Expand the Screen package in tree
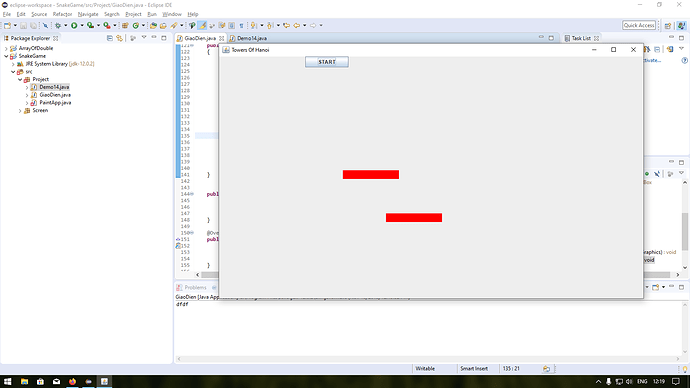 [x=20, y=111]
